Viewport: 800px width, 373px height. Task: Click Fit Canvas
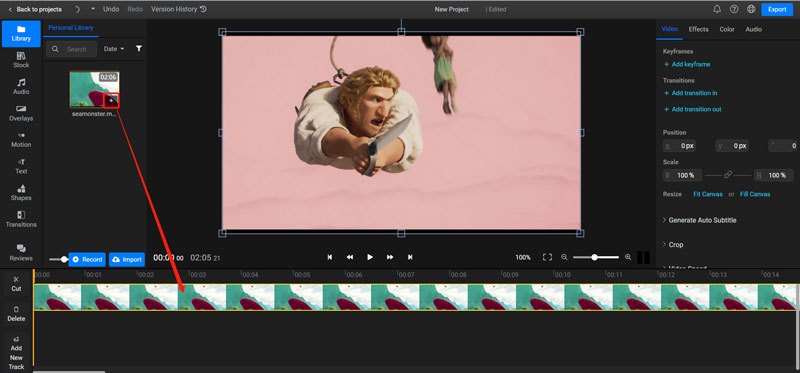click(x=708, y=194)
